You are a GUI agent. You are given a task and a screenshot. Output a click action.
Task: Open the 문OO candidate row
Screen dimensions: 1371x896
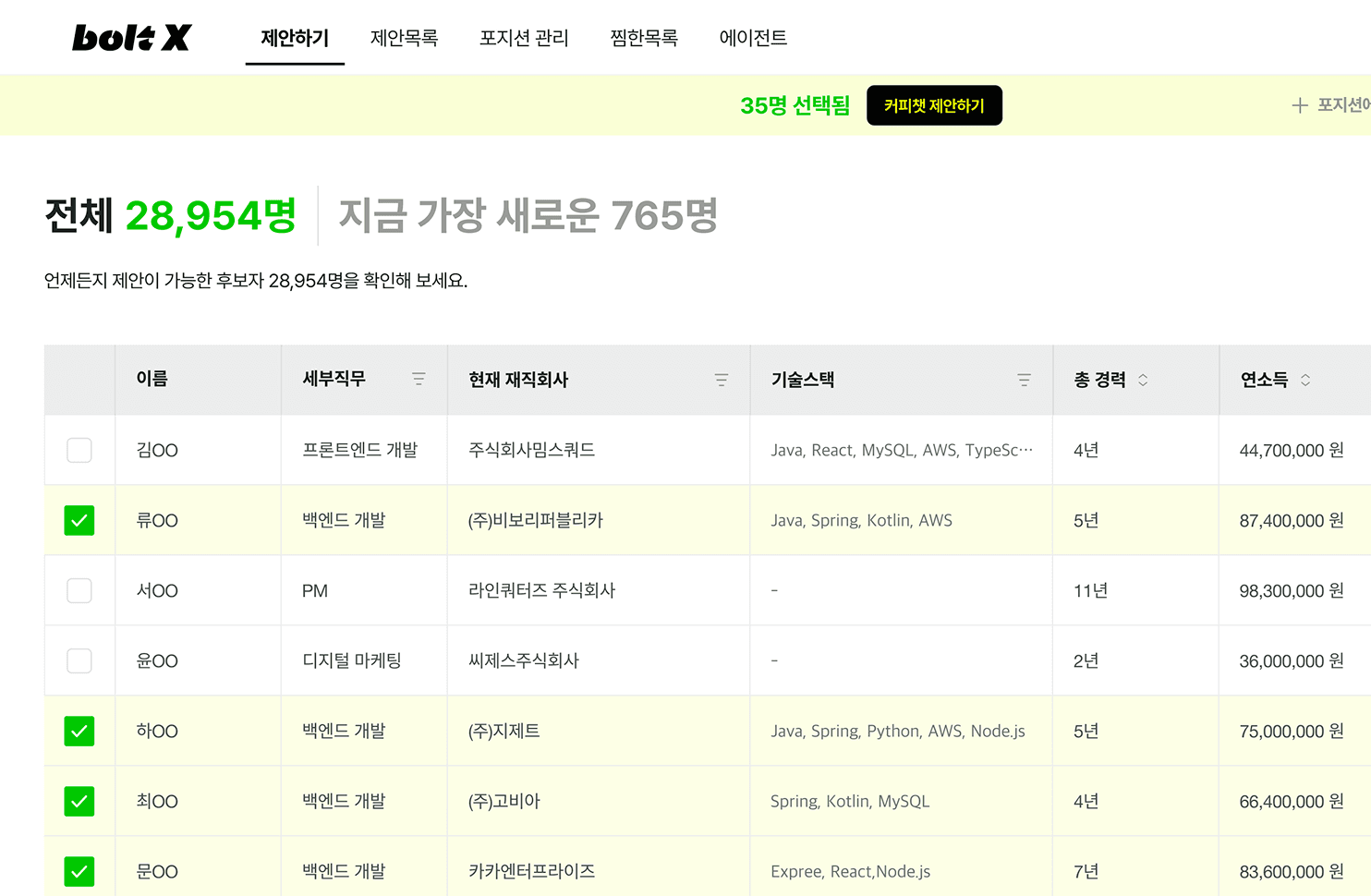point(157,871)
